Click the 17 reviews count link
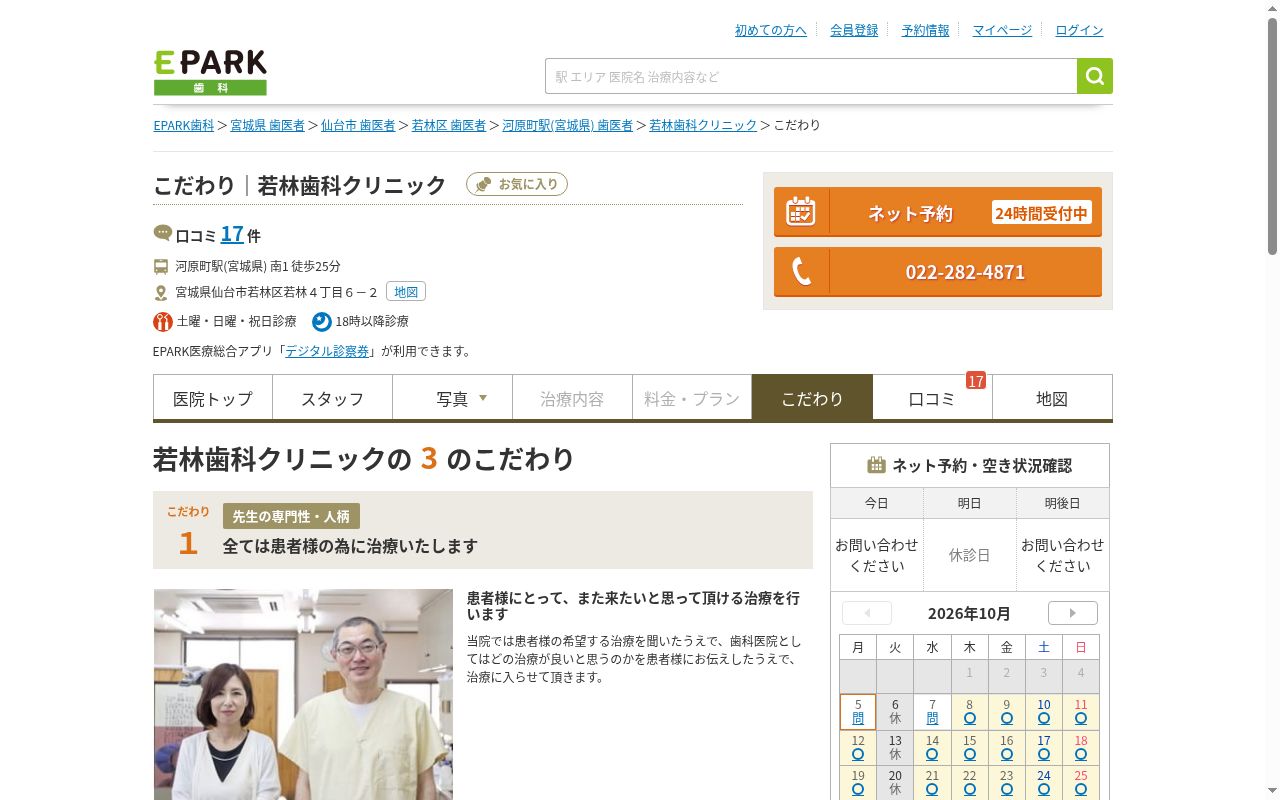 pos(232,234)
